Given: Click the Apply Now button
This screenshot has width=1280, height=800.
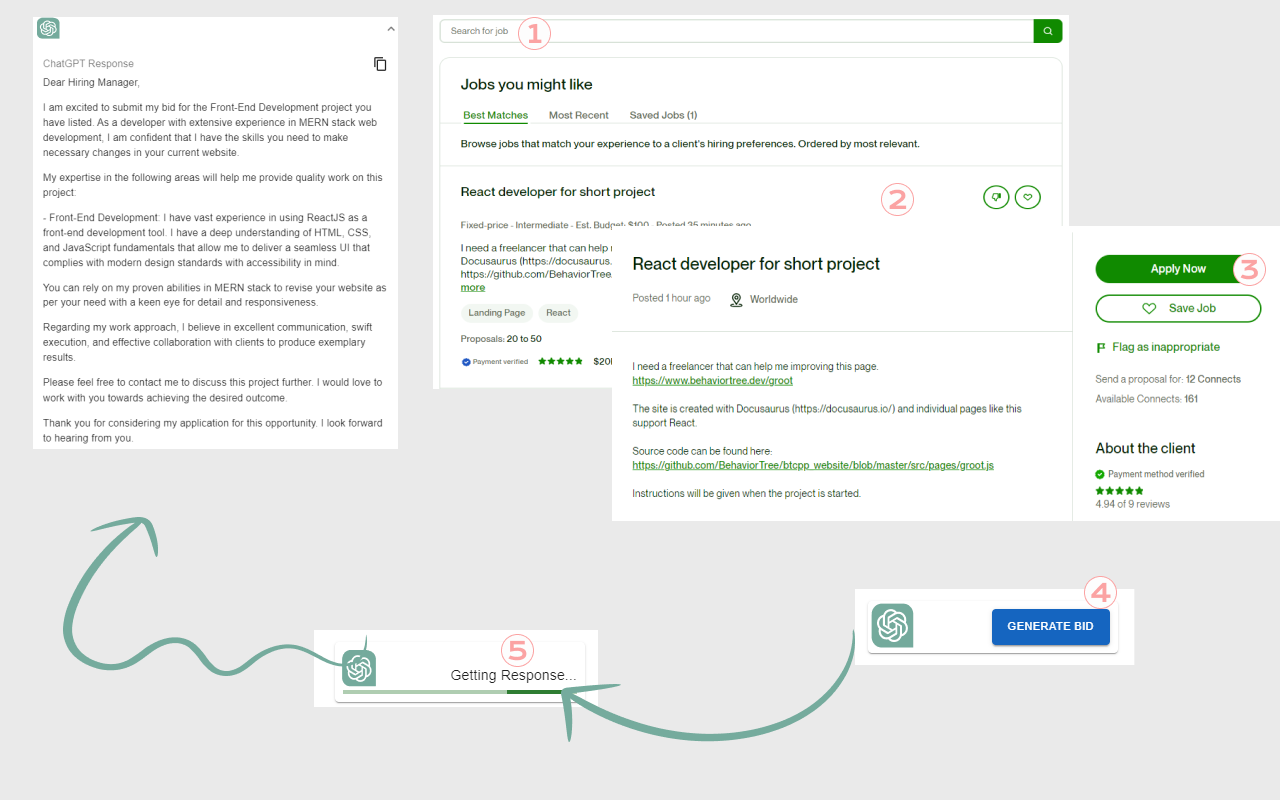Looking at the screenshot, I should [1178, 269].
